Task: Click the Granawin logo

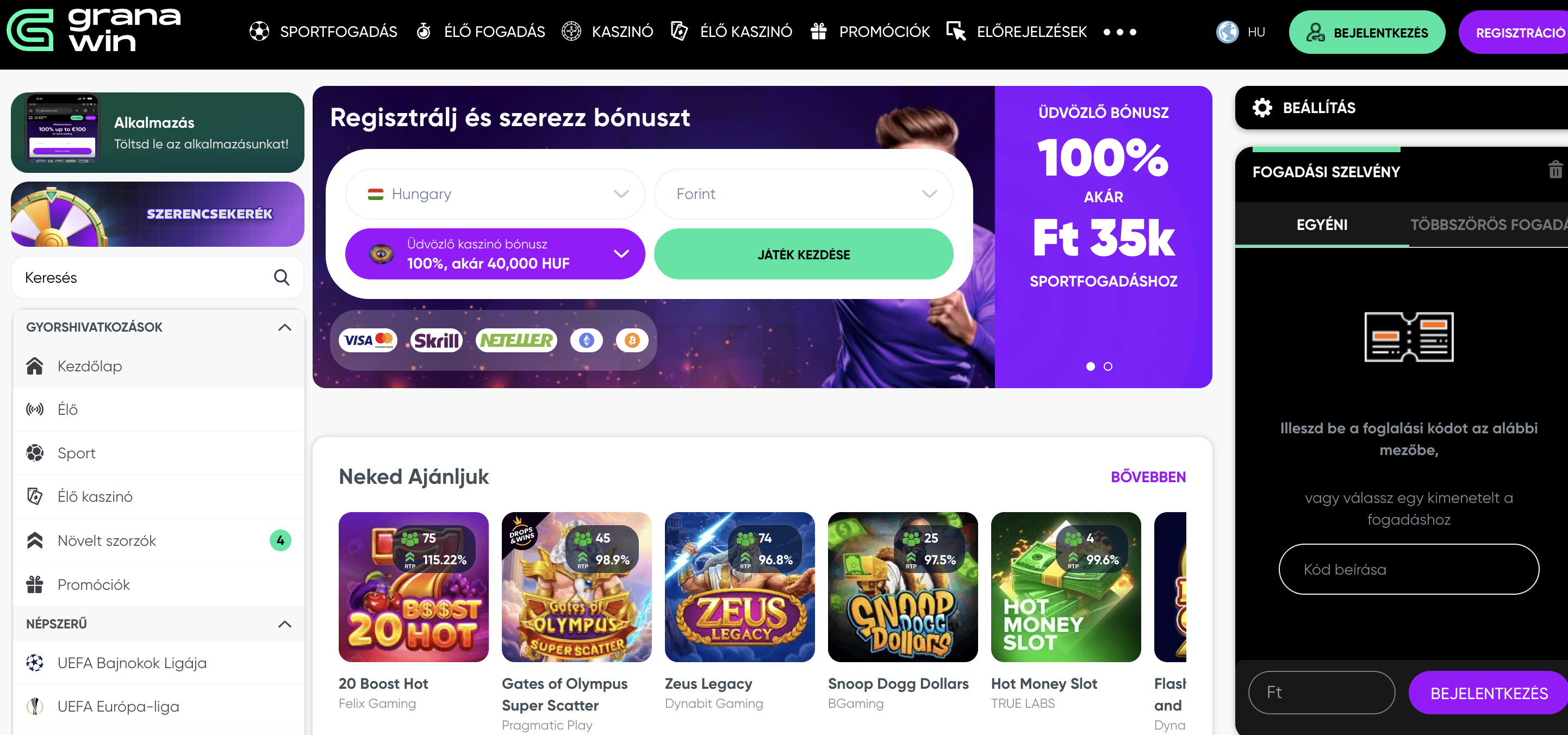Action: (94, 30)
